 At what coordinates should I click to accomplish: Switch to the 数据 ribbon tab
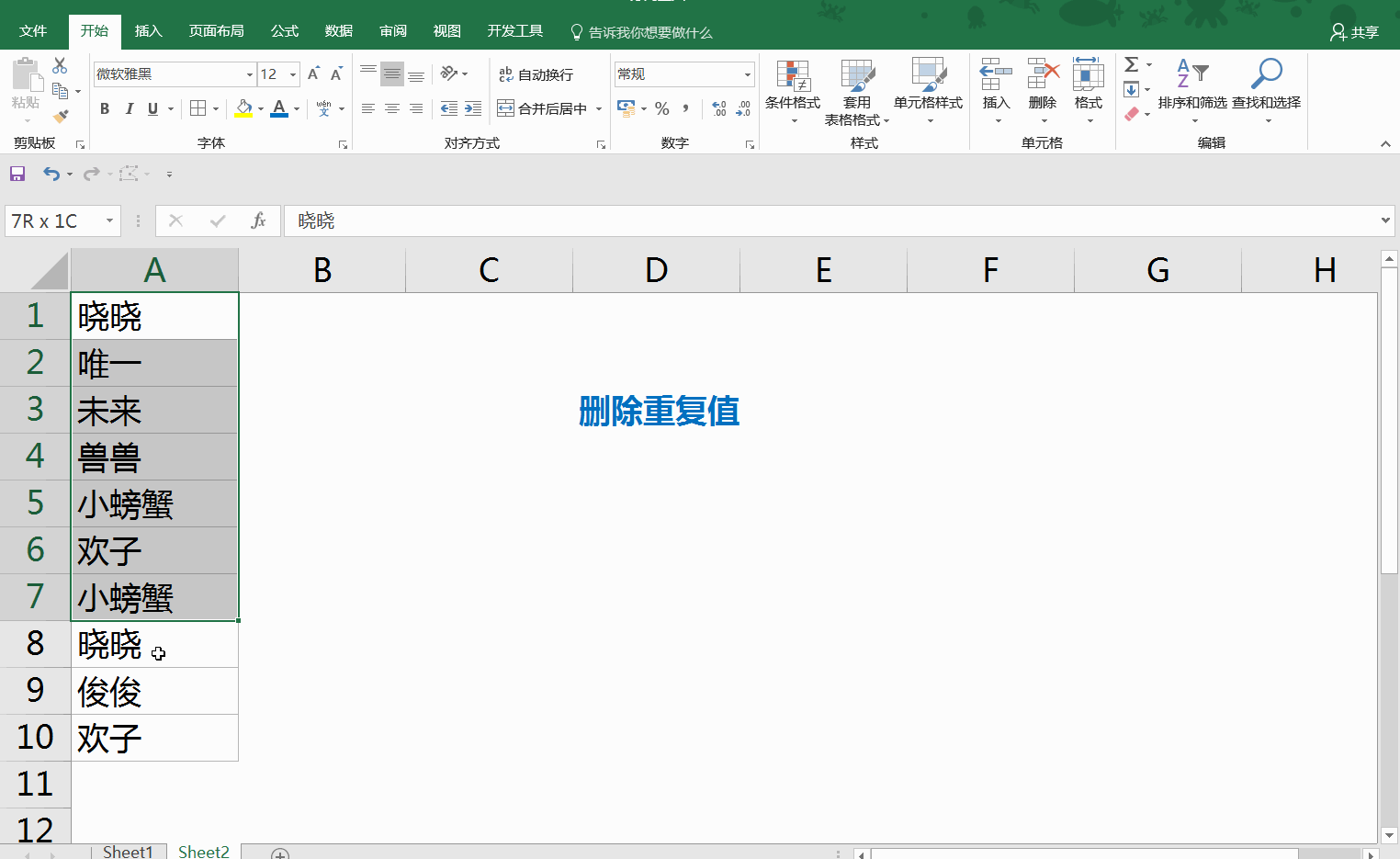tap(338, 30)
